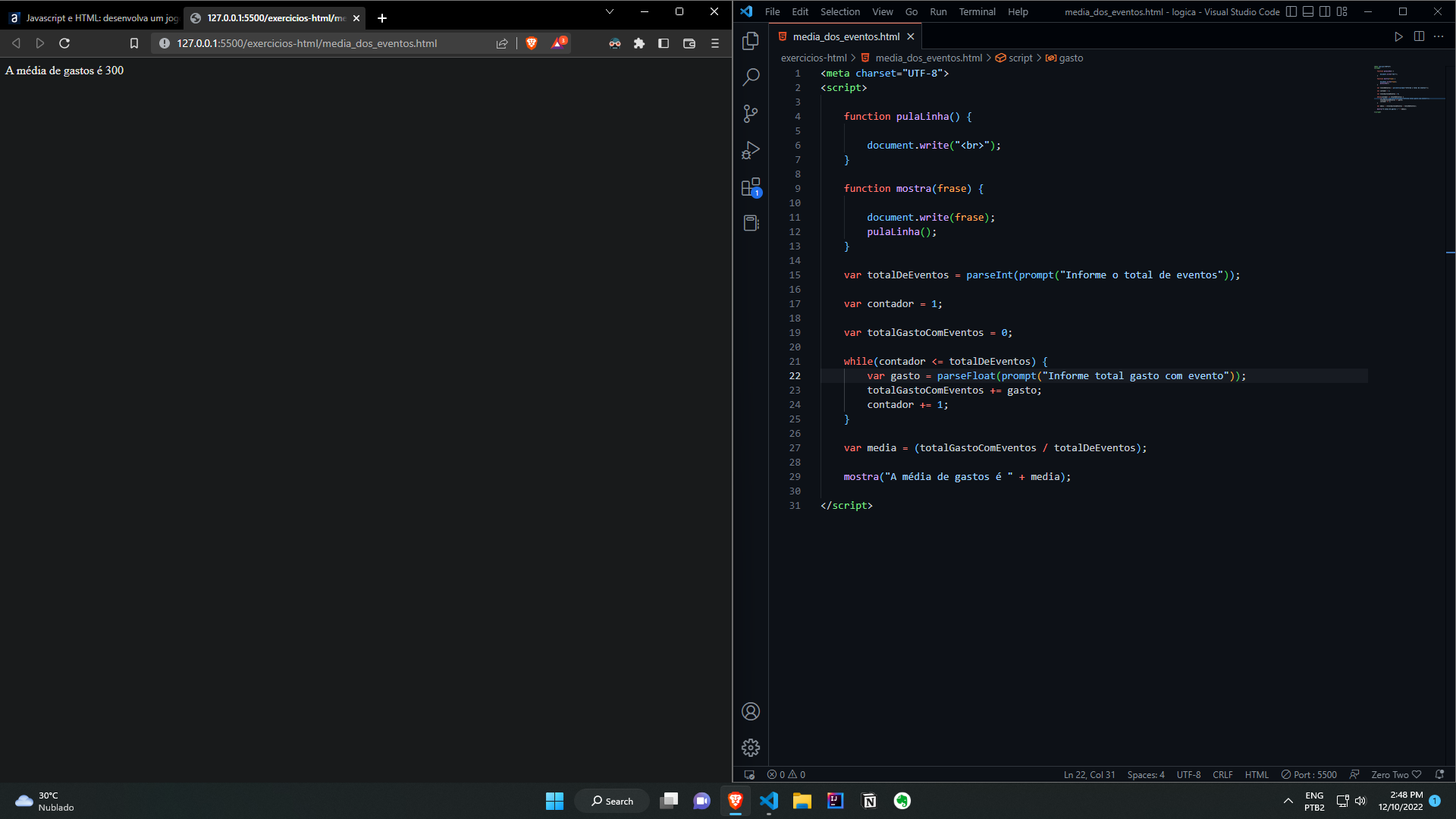The width and height of the screenshot is (1456, 819).
Task: Open the View menu in VS Code
Action: [x=882, y=11]
